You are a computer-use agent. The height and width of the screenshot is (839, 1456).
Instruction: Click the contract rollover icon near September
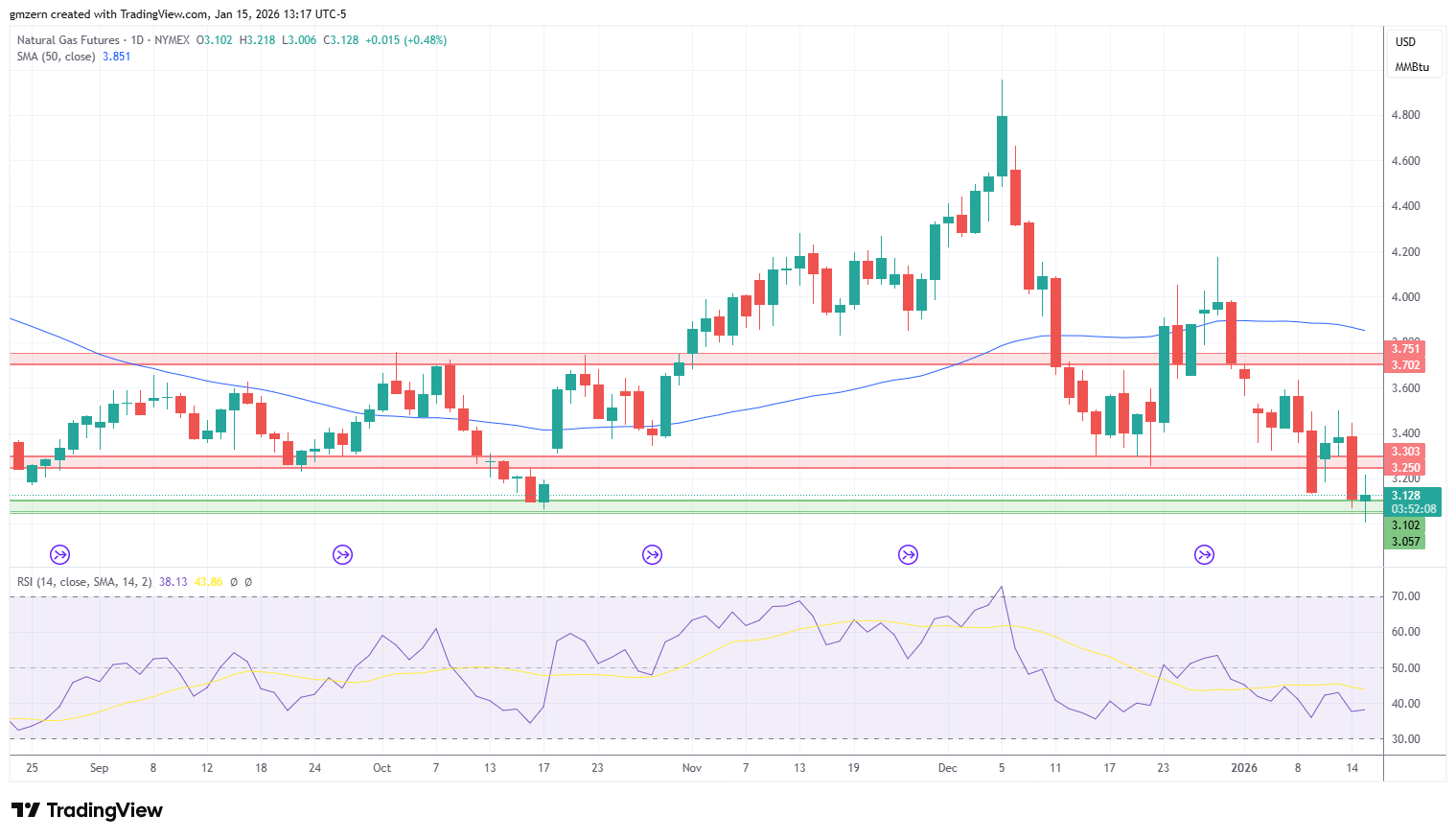59,554
